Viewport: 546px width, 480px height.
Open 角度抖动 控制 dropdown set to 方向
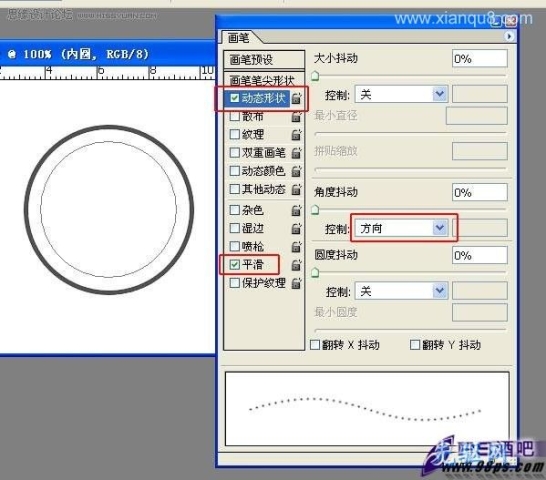tap(401, 228)
